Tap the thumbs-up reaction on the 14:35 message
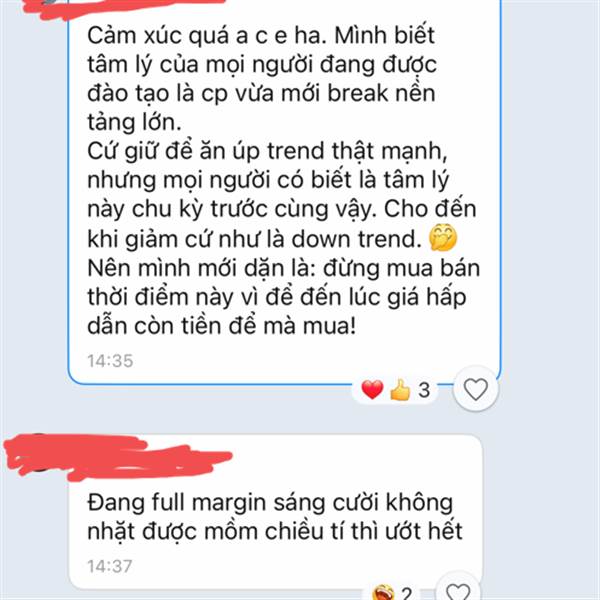The height and width of the screenshot is (600, 600). point(399,390)
